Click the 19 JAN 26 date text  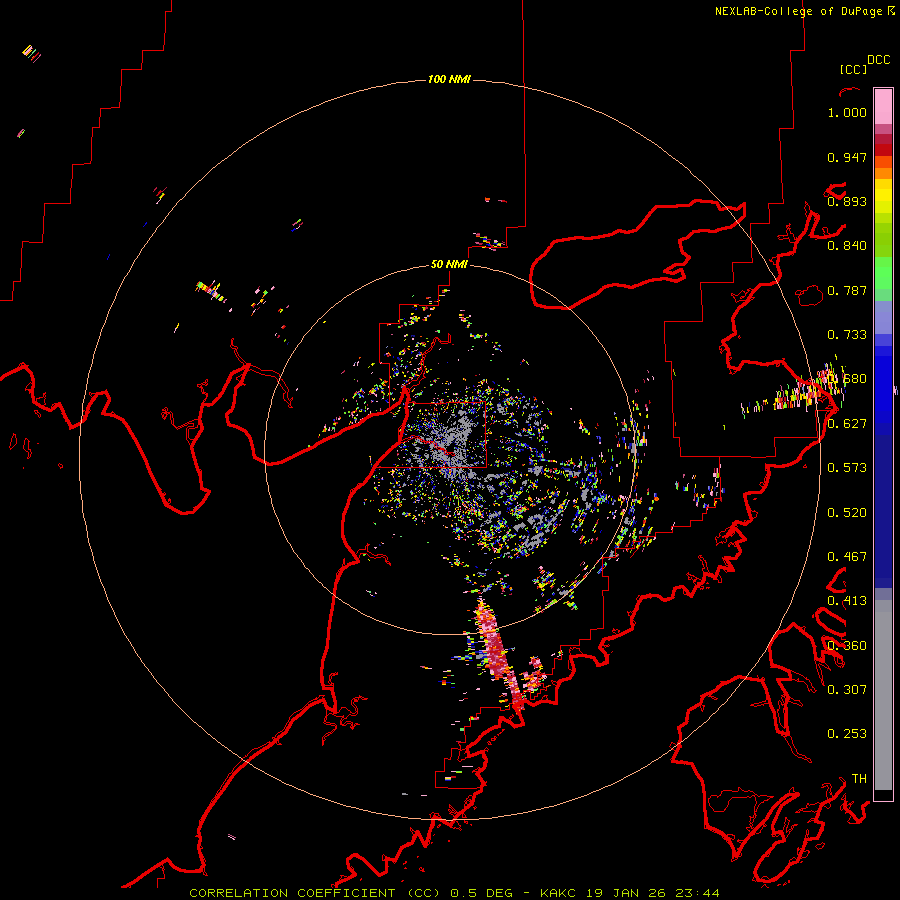click(x=626, y=893)
